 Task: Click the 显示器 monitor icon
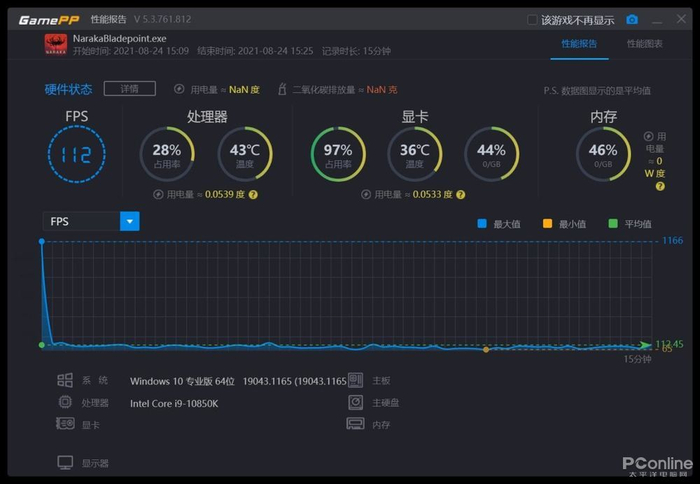pos(65,463)
